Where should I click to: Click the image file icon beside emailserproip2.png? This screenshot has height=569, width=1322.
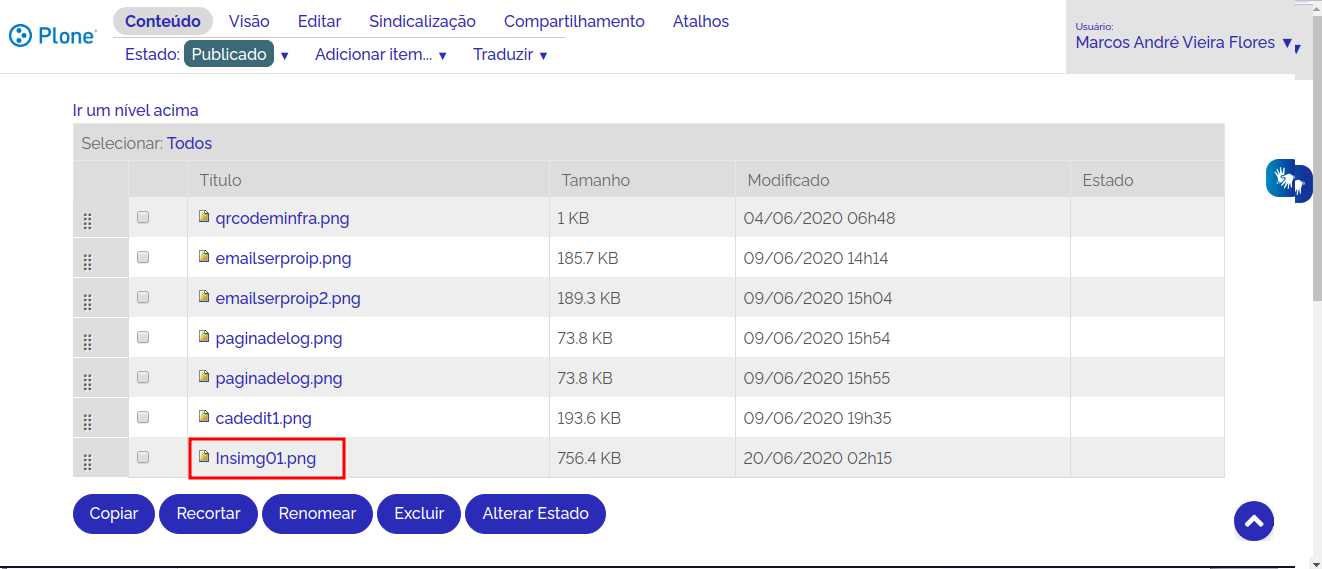pos(204,296)
